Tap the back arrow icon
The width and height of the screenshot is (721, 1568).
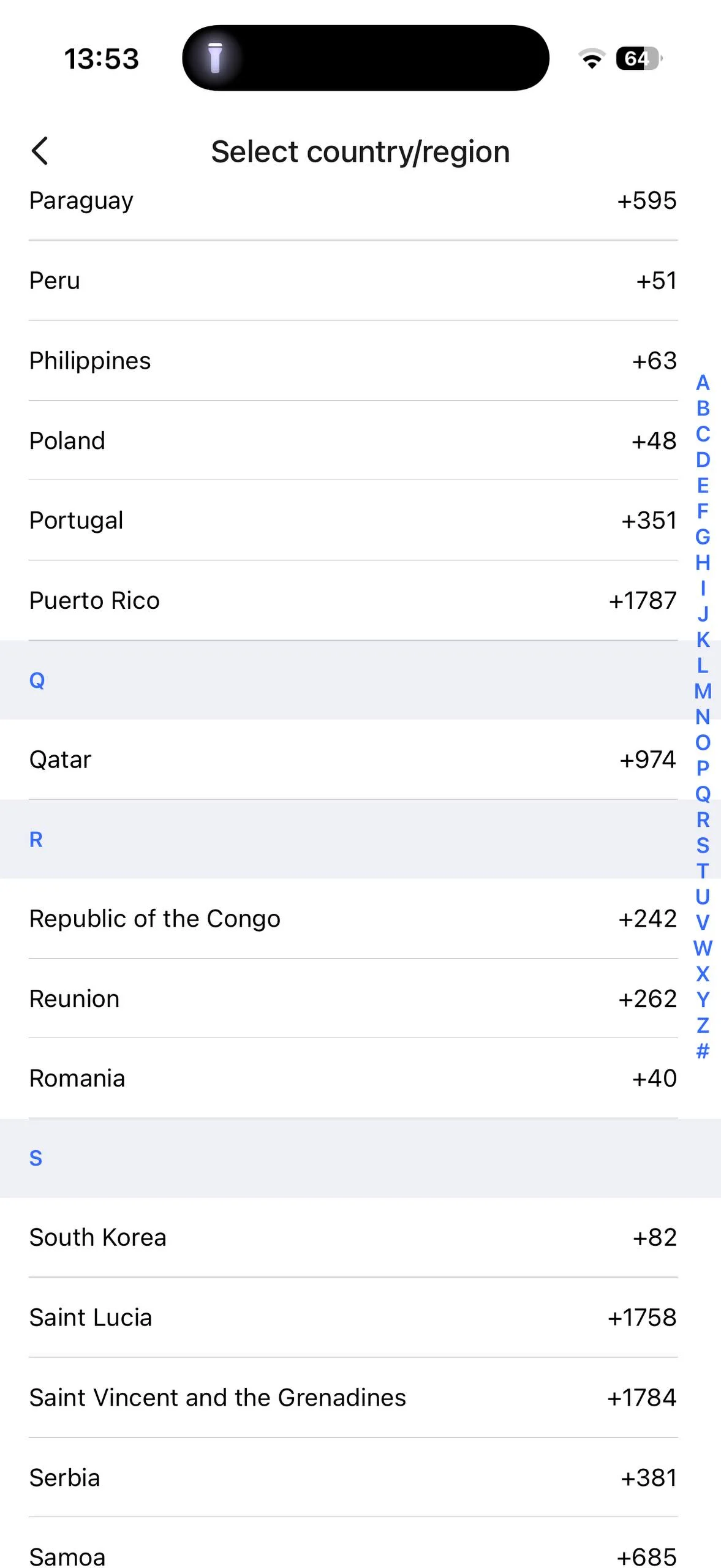40,151
